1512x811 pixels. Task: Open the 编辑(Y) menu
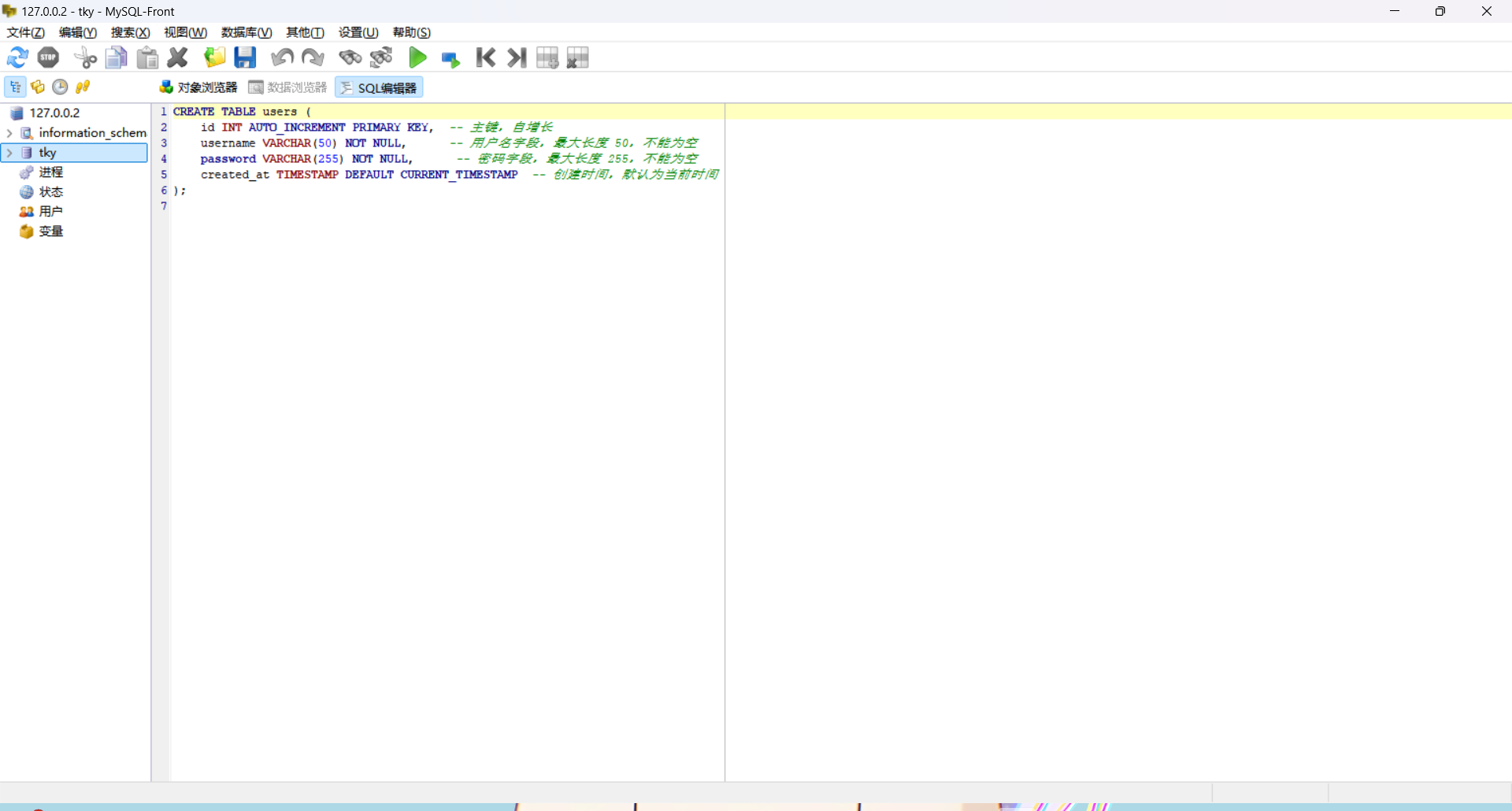(x=78, y=32)
